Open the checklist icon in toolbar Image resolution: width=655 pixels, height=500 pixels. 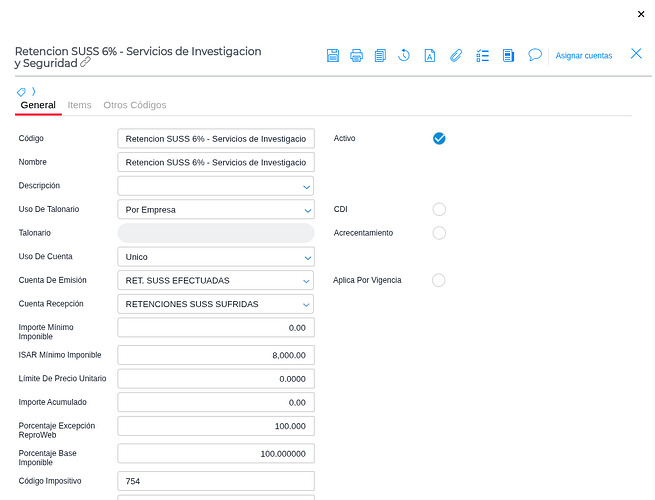click(x=482, y=55)
